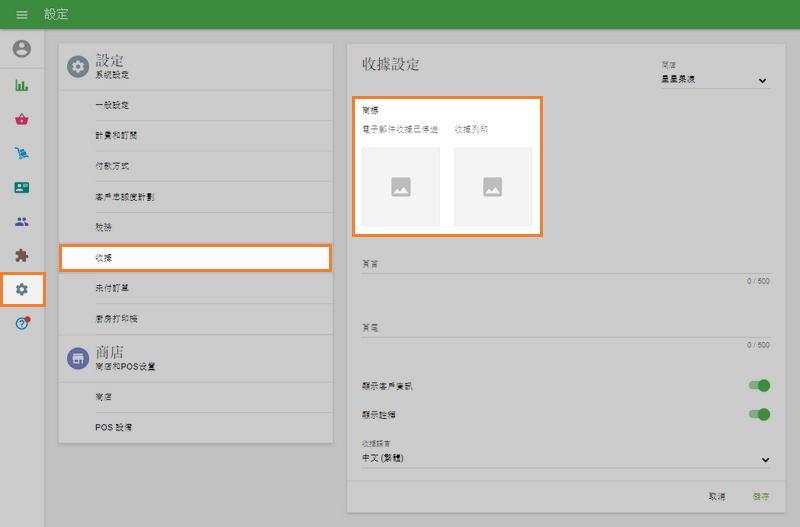
Task: Click the 設定 gear icon in the settings panel header
Action: click(78, 66)
